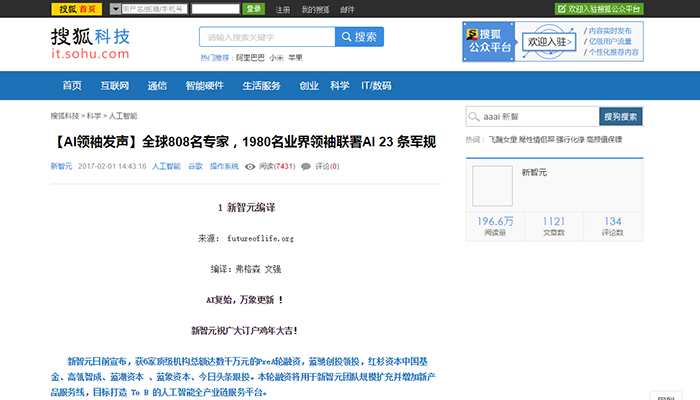
Task: Click the green 登录 button
Action: tap(254, 9)
